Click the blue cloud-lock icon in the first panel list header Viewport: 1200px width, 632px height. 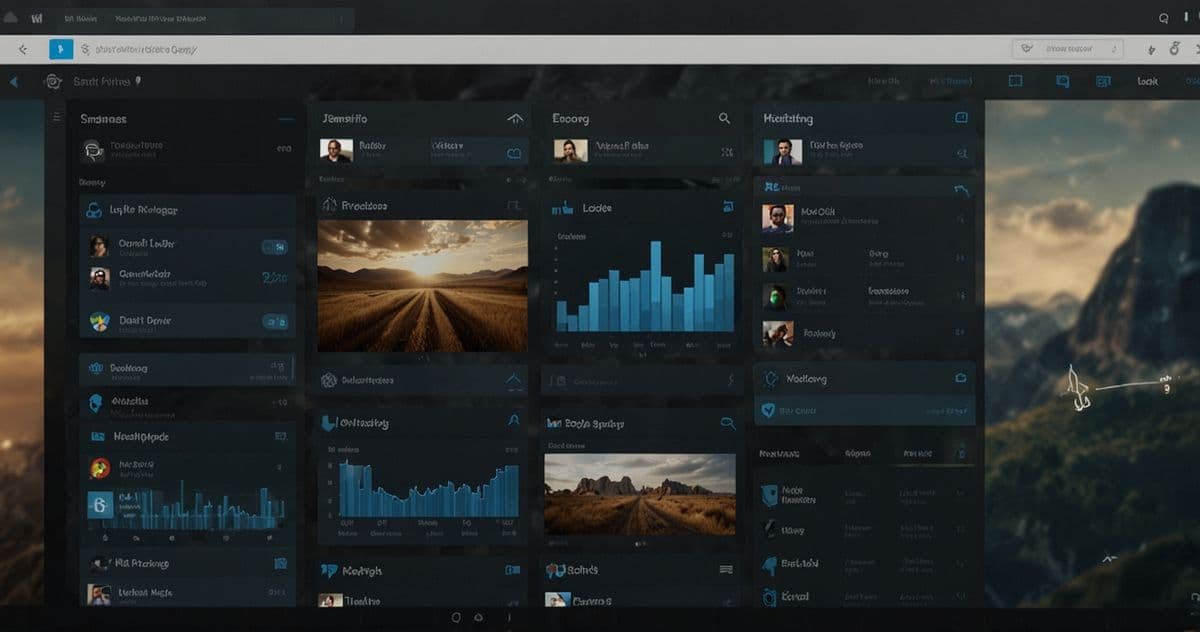point(94,210)
